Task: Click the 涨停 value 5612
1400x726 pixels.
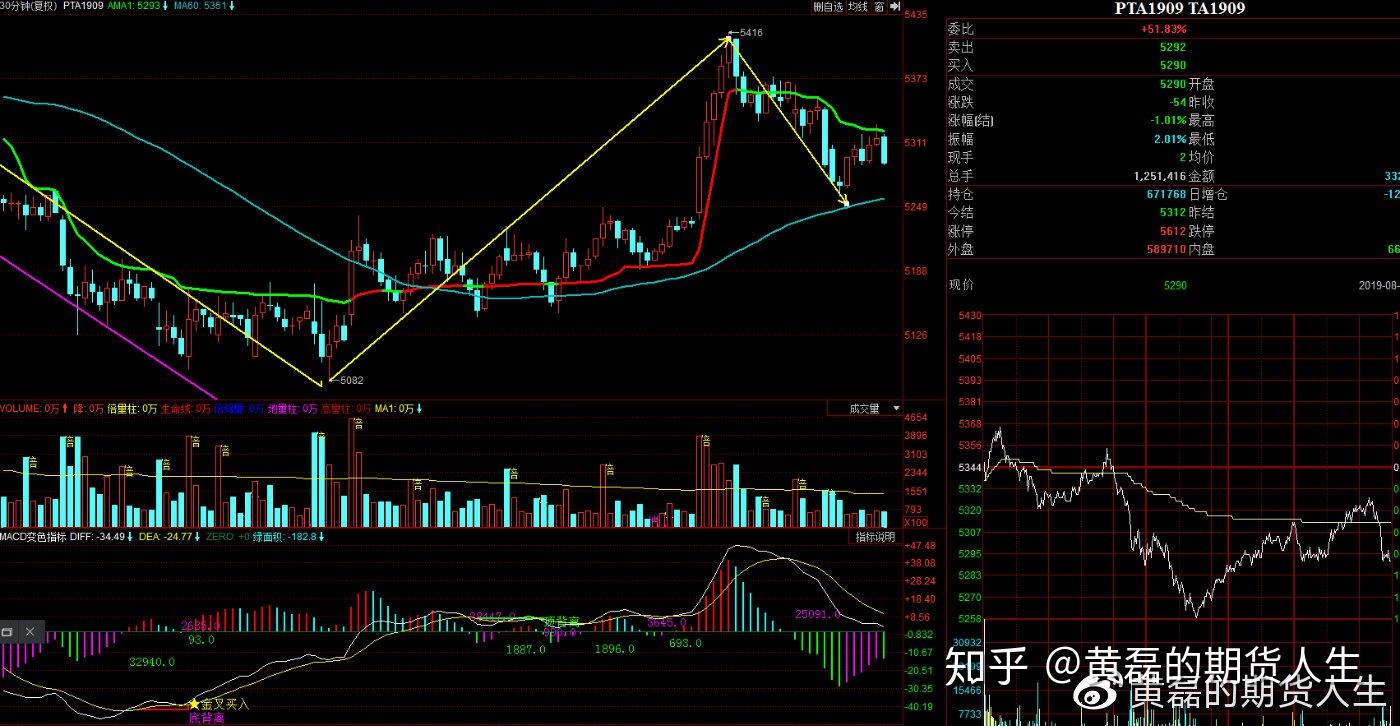Action: [1173, 230]
